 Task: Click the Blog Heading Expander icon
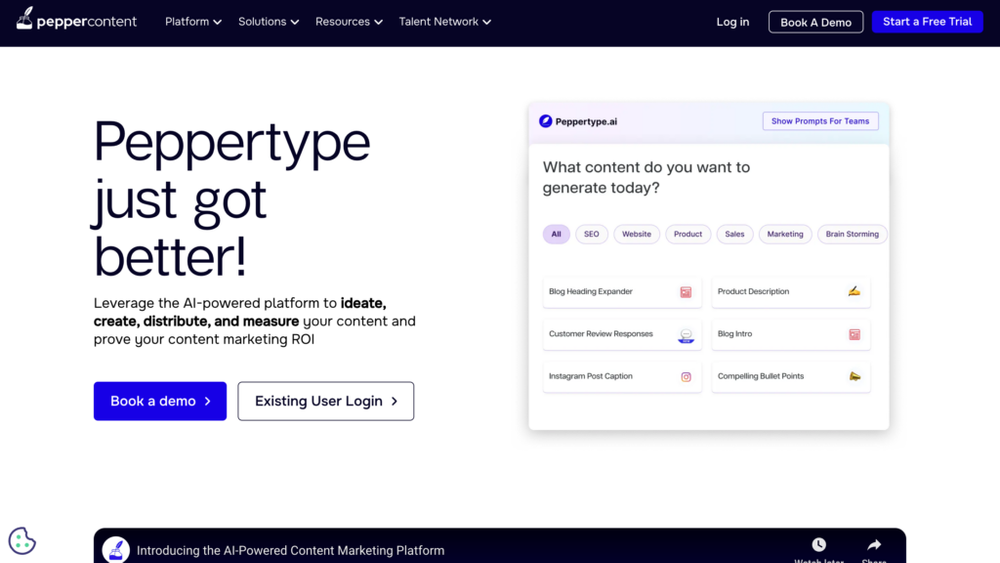point(686,292)
